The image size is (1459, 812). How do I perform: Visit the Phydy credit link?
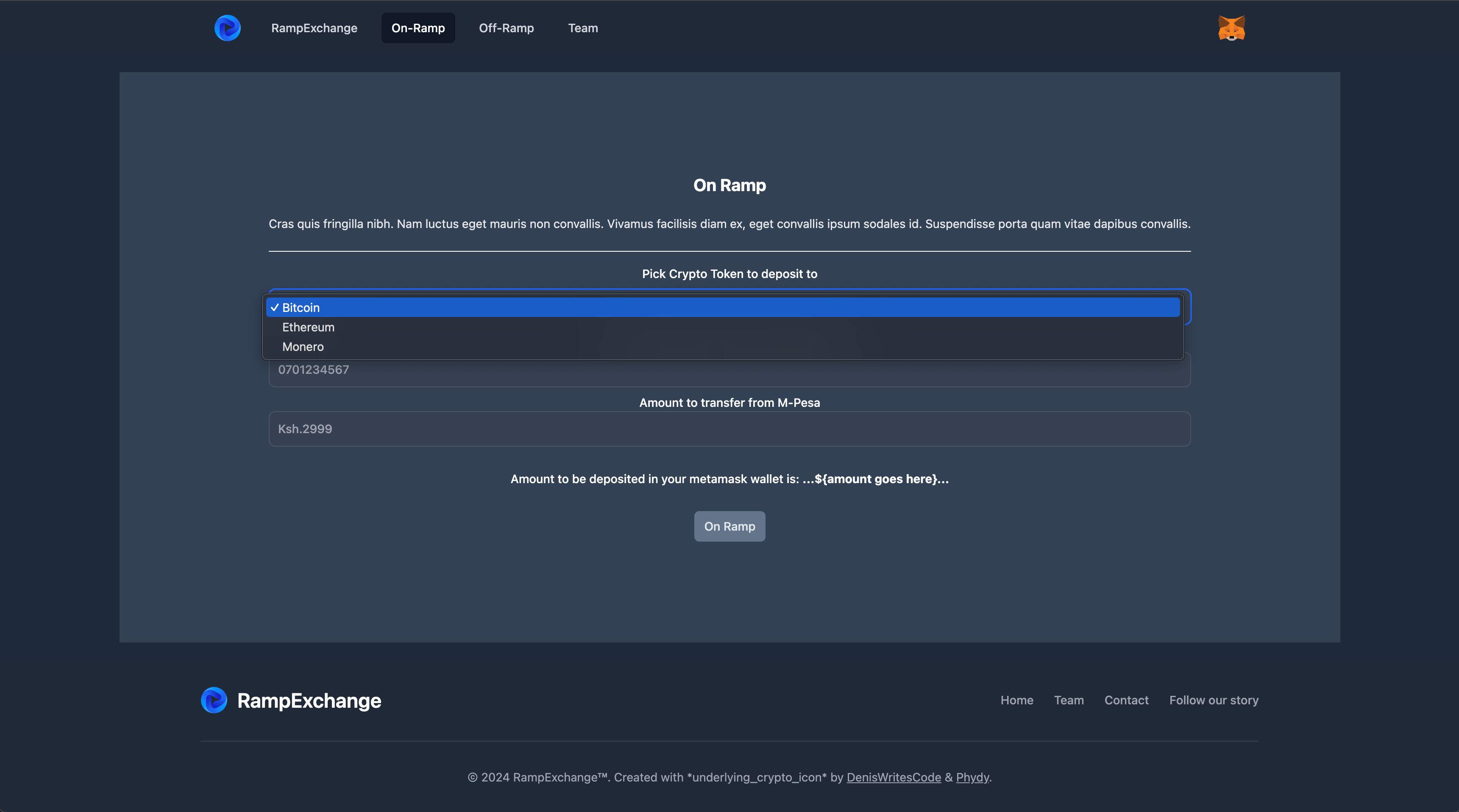point(972,777)
